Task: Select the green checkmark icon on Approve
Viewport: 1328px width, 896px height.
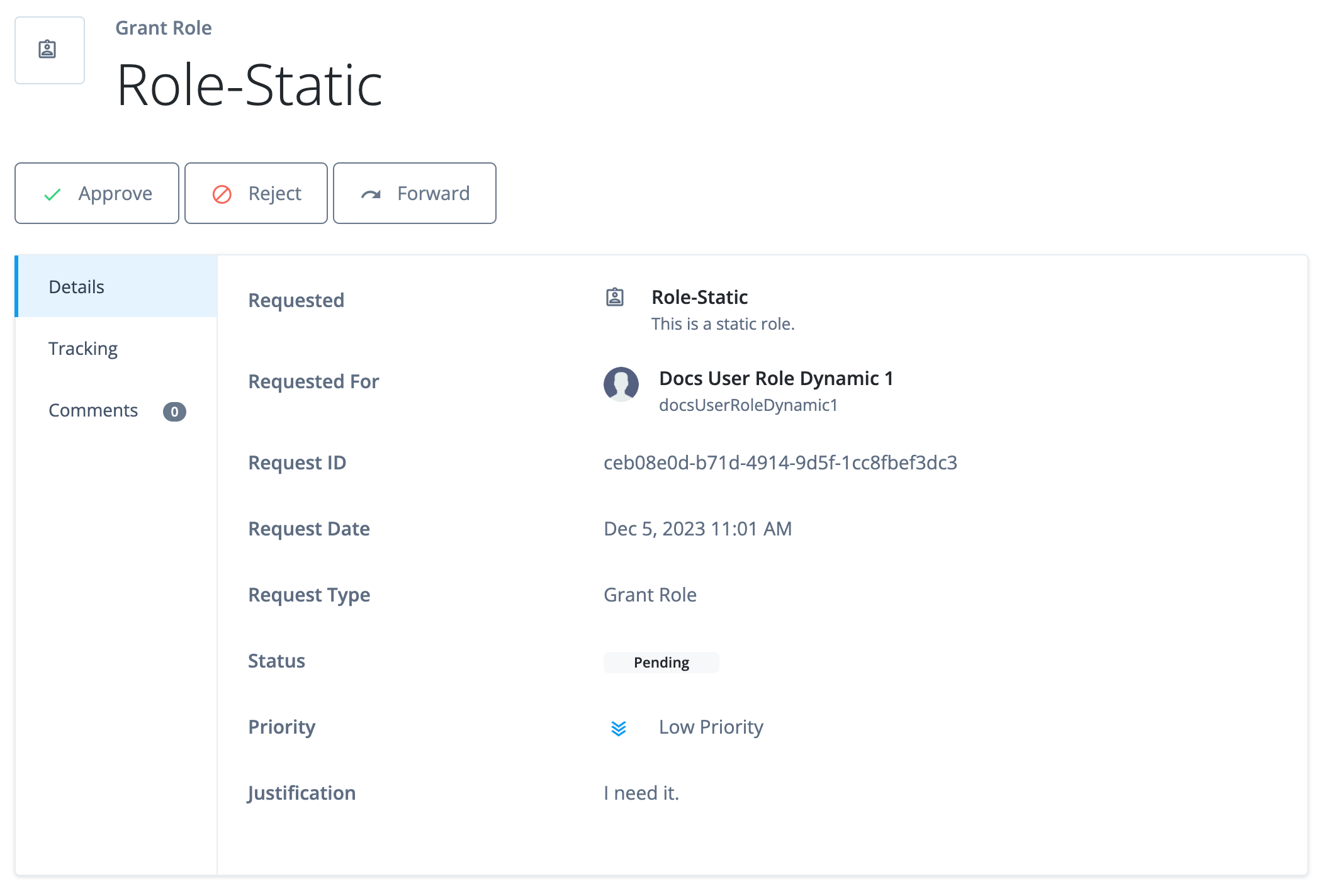Action: 52,193
